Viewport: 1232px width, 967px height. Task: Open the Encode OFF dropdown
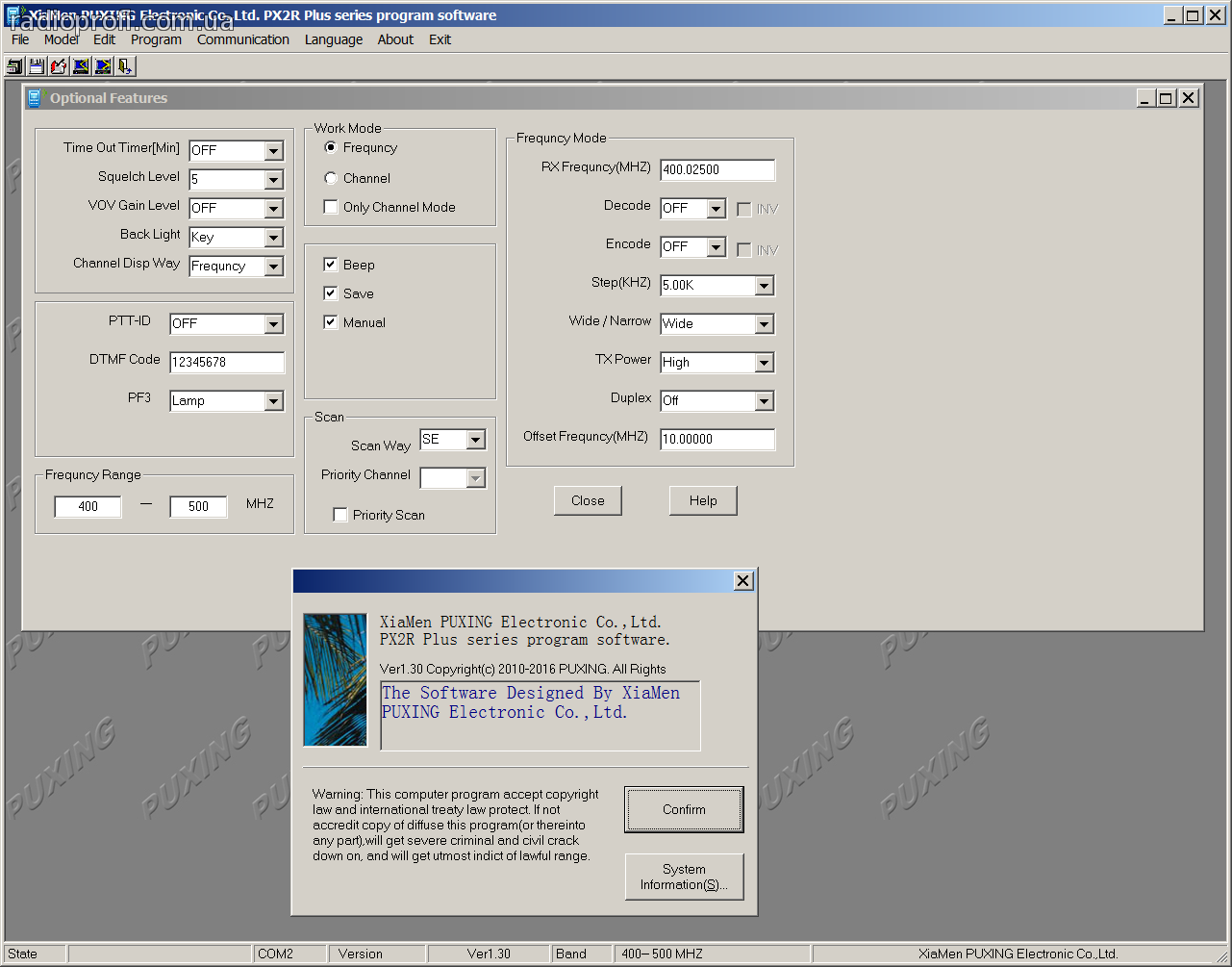(x=717, y=247)
